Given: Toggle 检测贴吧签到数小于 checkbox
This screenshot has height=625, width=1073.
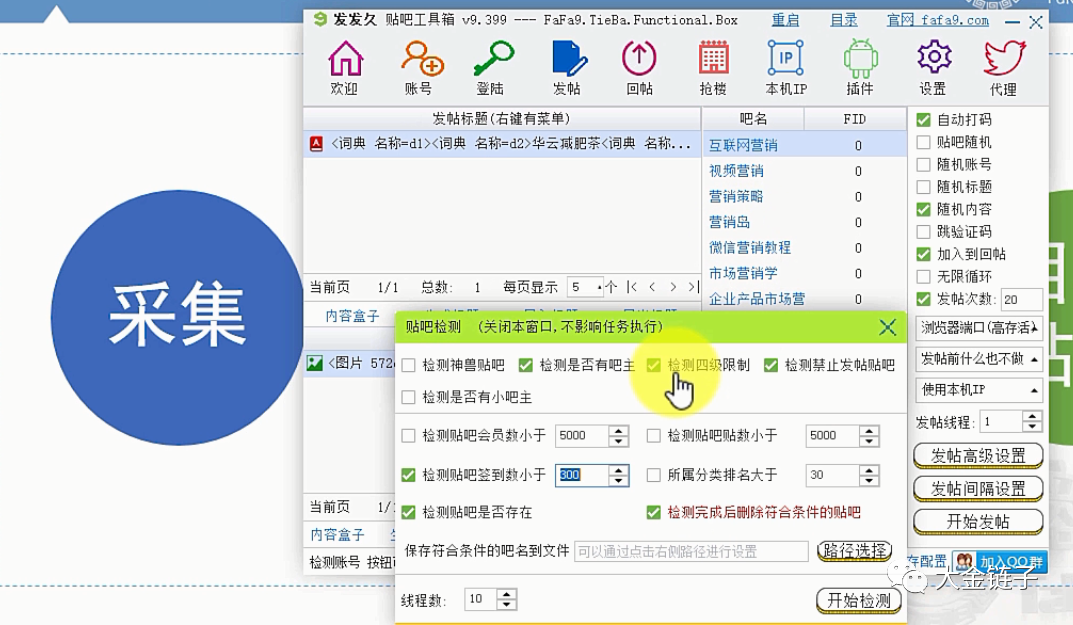Looking at the screenshot, I should click(409, 475).
